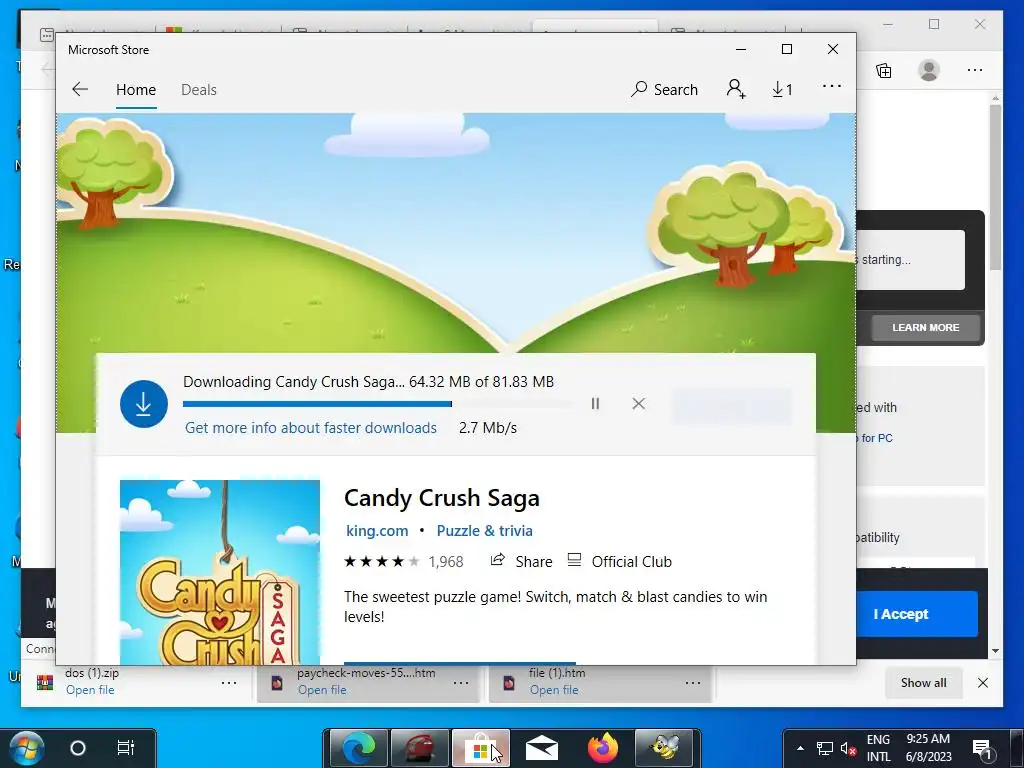Click the sign-in account icon in Store
The height and width of the screenshot is (768, 1024).
736,89
